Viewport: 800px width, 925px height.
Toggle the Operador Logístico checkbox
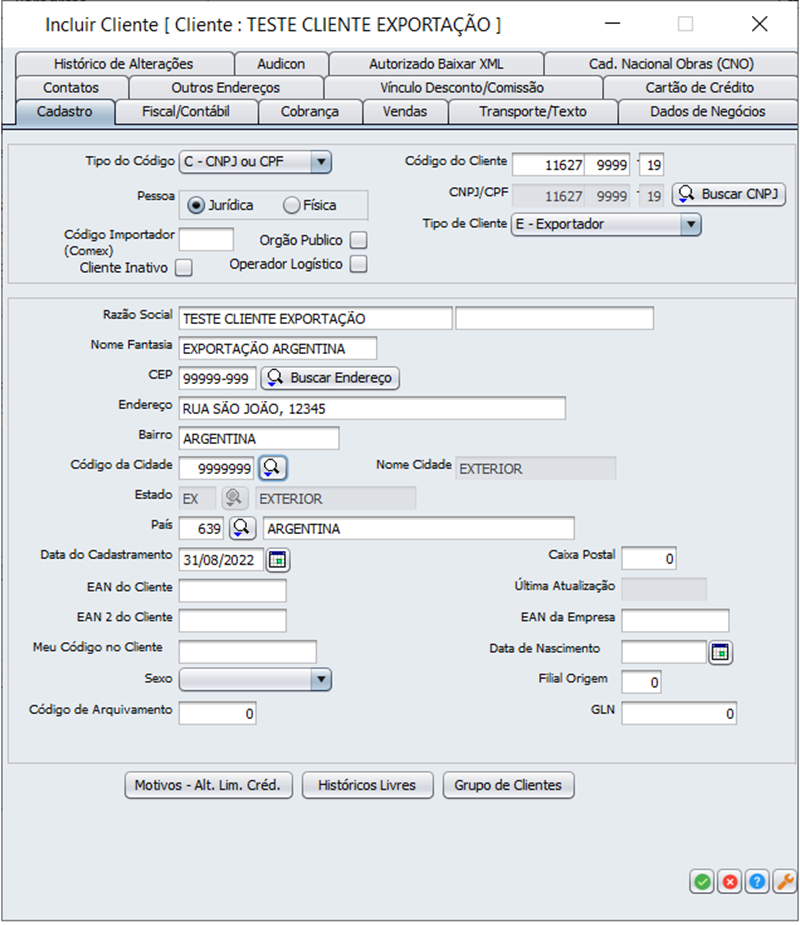click(359, 264)
